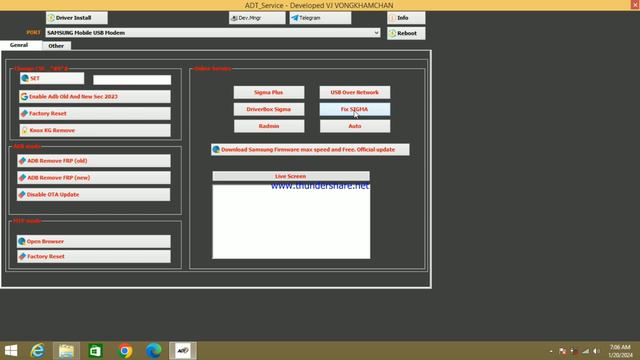
Task: Open the Windows Start menu
Action: click(x=11, y=351)
